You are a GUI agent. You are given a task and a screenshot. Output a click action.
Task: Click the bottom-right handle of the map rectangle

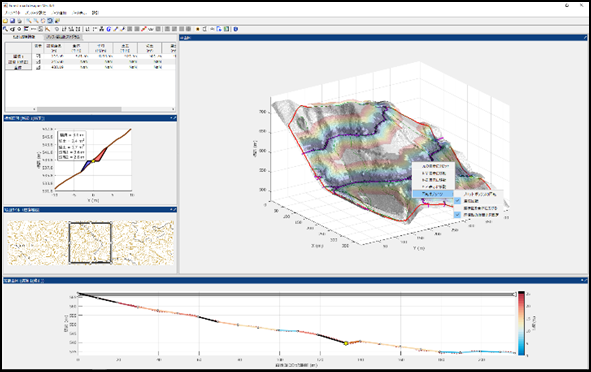(111, 263)
